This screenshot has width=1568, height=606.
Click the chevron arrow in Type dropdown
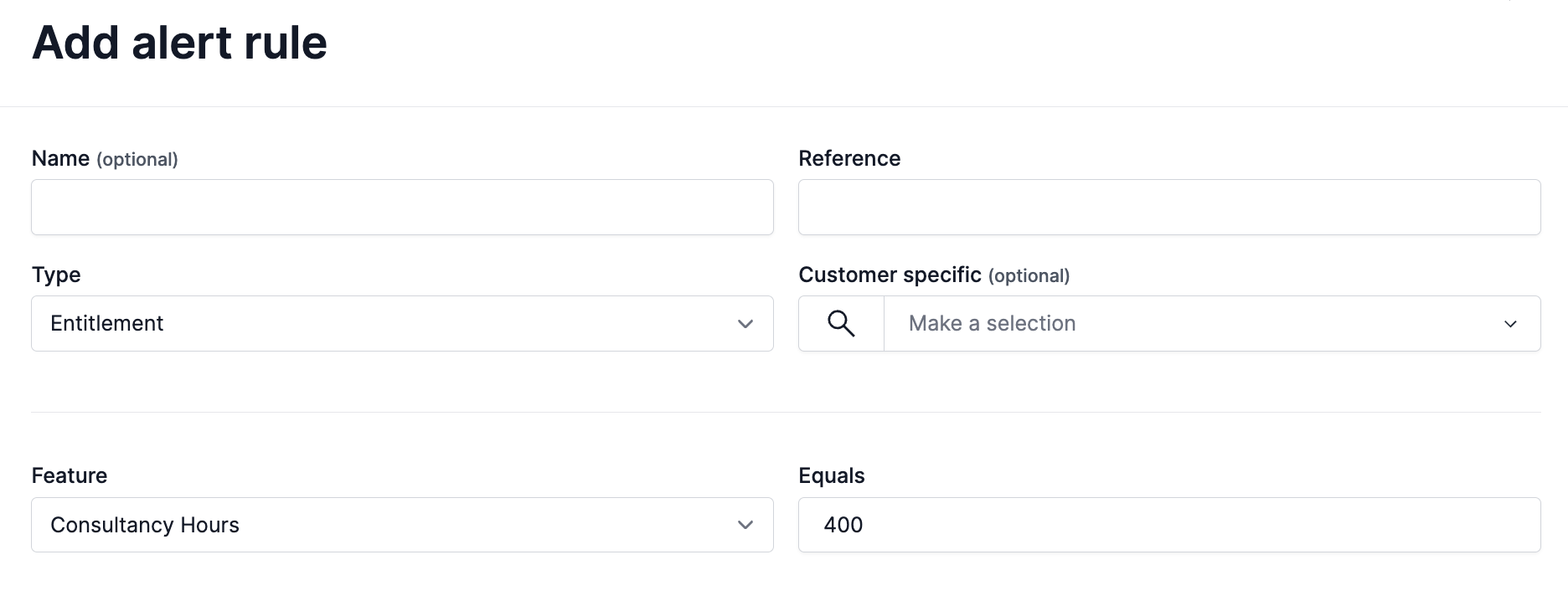(x=745, y=324)
